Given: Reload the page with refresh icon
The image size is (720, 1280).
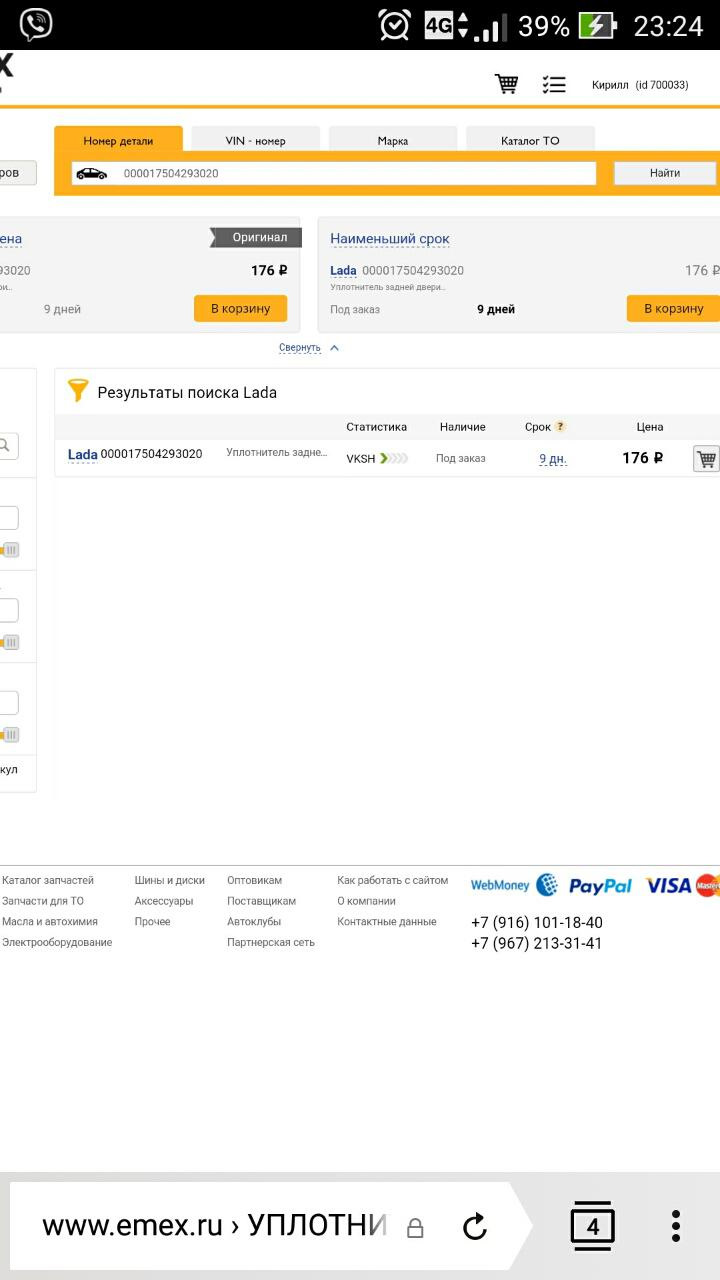Looking at the screenshot, I should point(475,1226).
